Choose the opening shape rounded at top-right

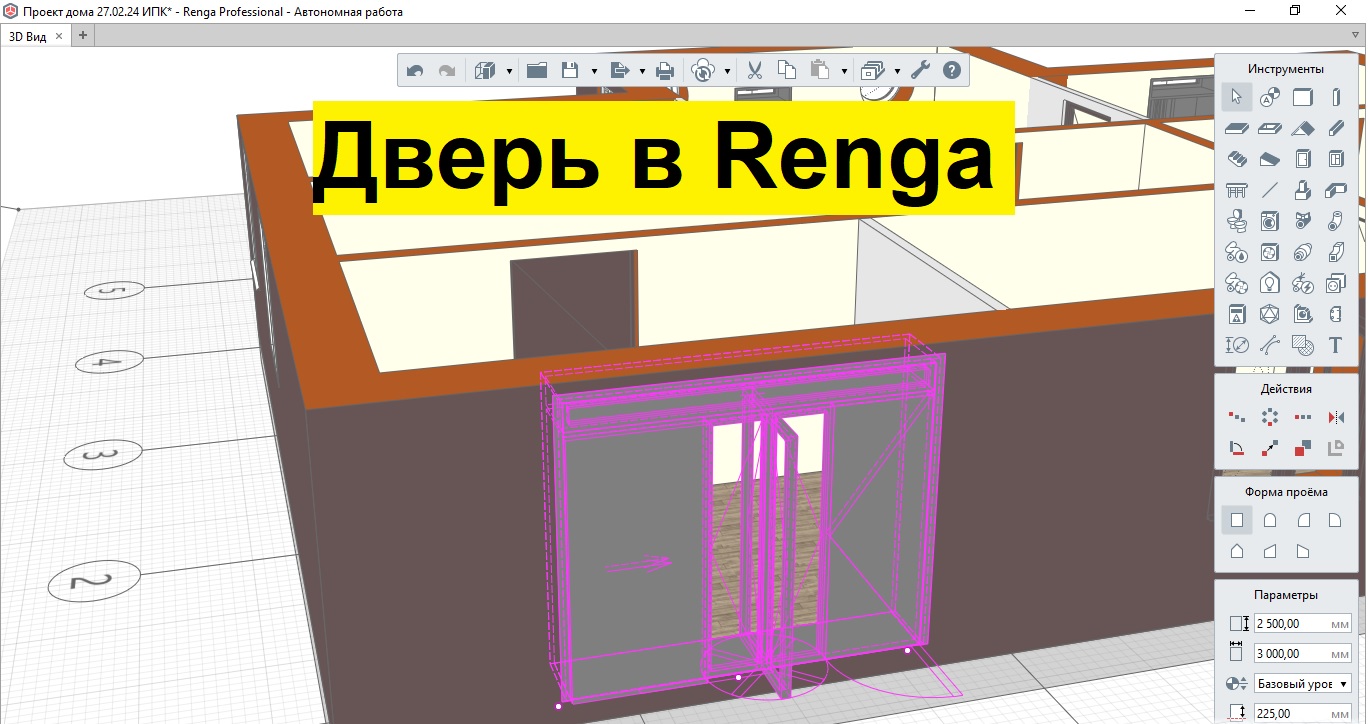click(1335, 520)
